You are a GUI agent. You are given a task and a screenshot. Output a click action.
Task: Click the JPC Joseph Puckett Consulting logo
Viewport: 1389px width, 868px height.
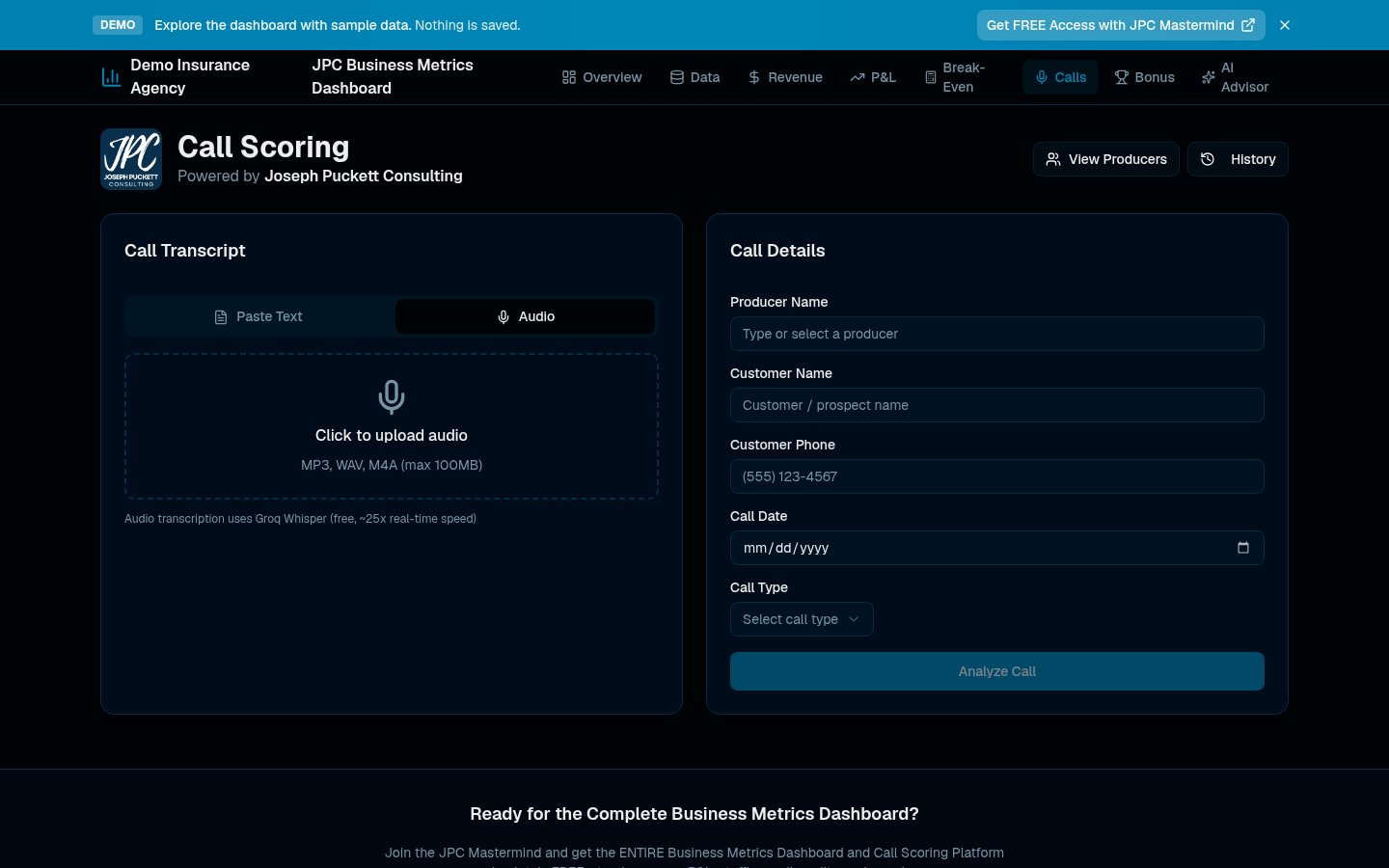[x=131, y=159]
